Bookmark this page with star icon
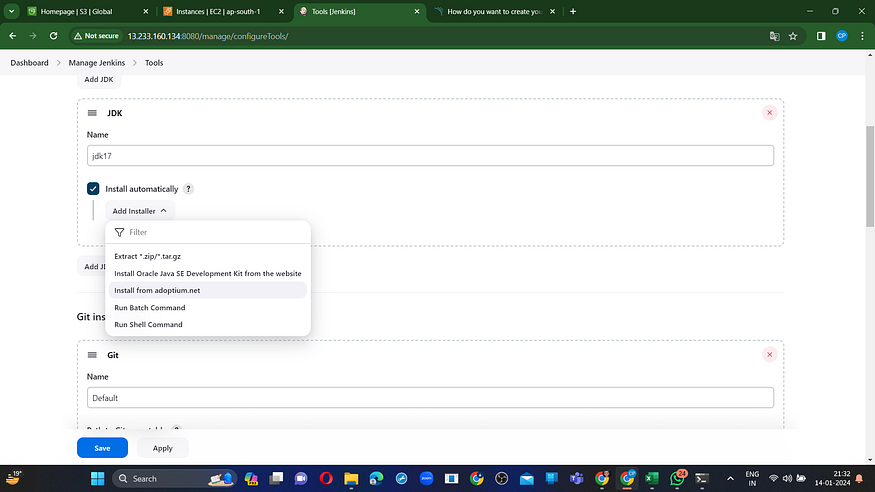Image resolution: width=875 pixels, height=492 pixels. point(793,36)
